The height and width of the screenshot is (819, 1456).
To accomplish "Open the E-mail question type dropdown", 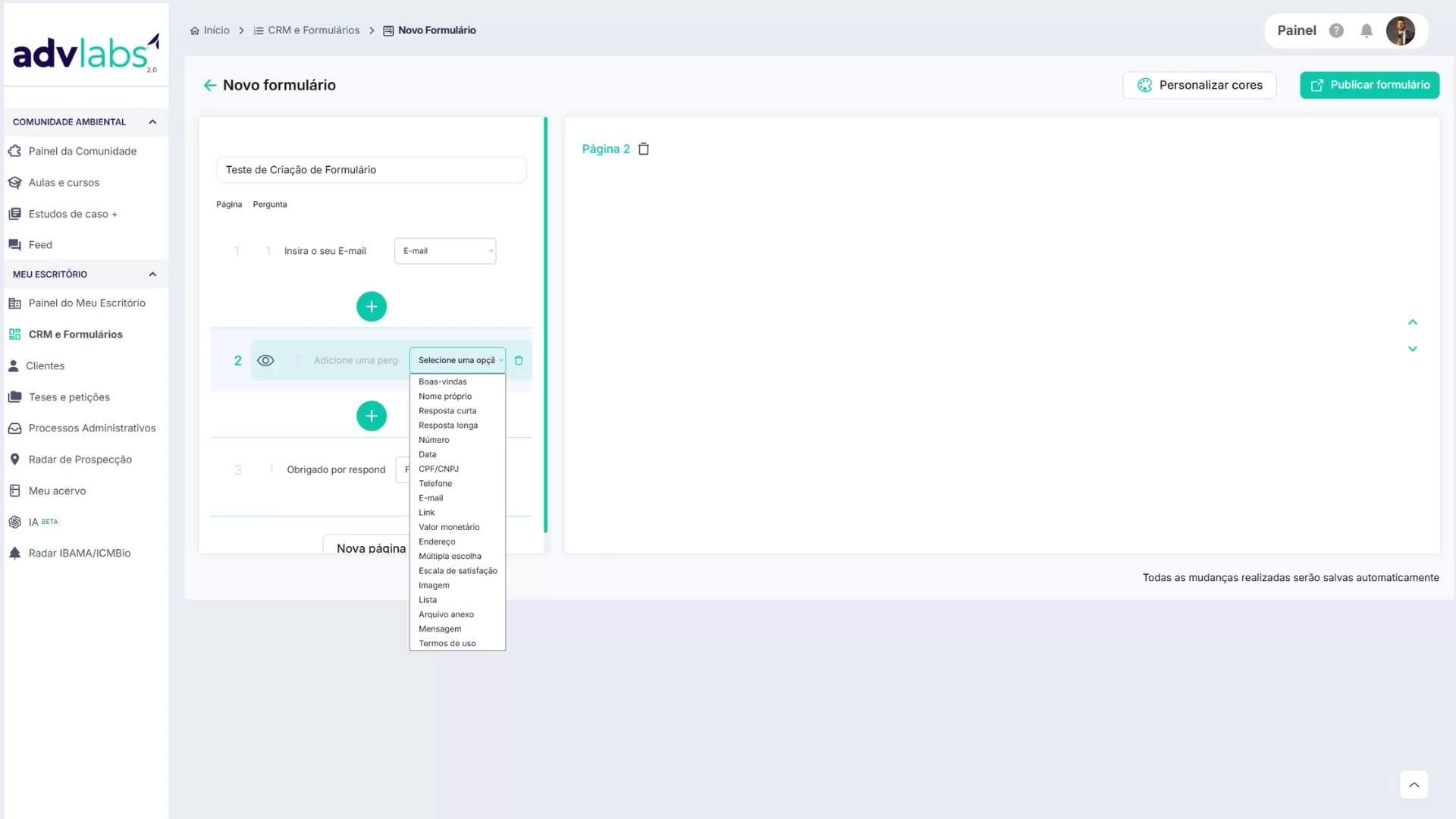I will (445, 251).
